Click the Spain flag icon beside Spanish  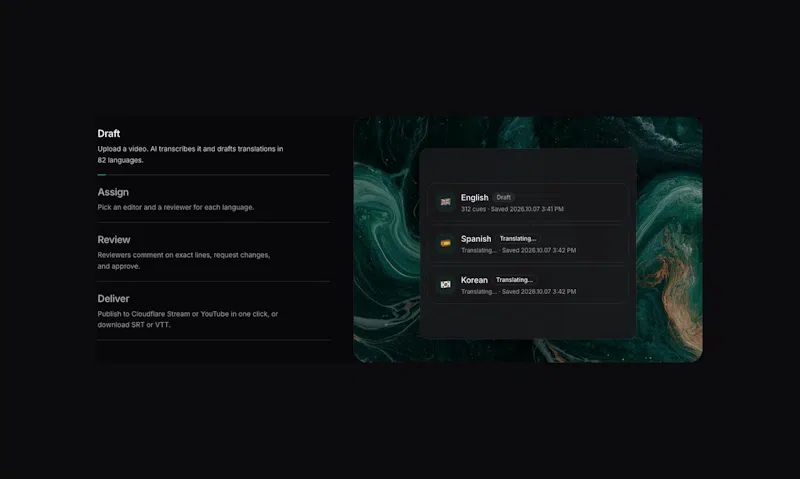[x=445, y=243]
